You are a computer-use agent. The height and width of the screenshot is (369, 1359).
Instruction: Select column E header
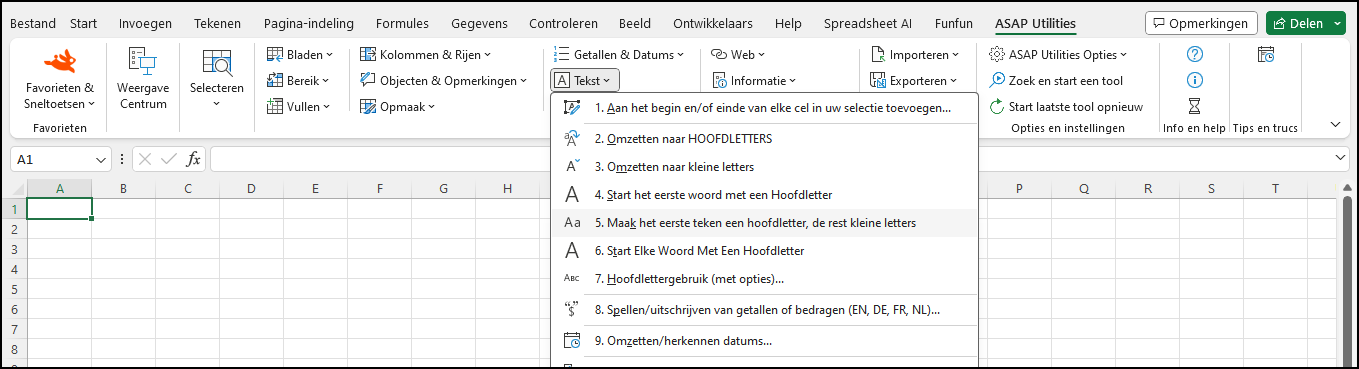tap(315, 188)
